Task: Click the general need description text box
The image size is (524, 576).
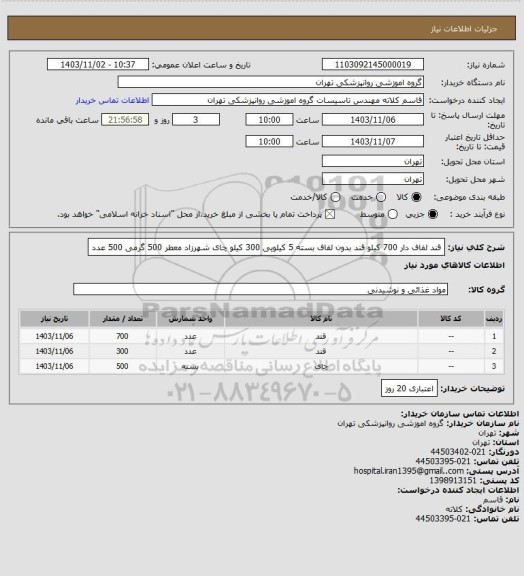Action: (x=266, y=247)
